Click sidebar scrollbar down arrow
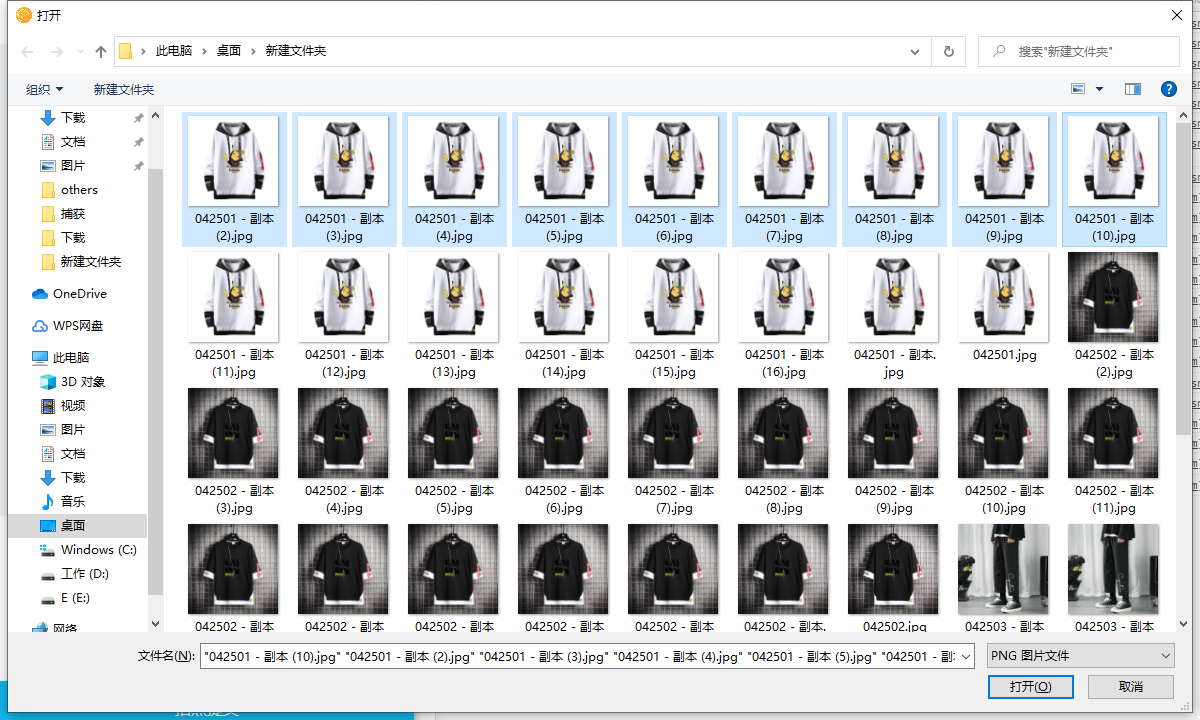This screenshot has height=720, width=1200. click(155, 623)
